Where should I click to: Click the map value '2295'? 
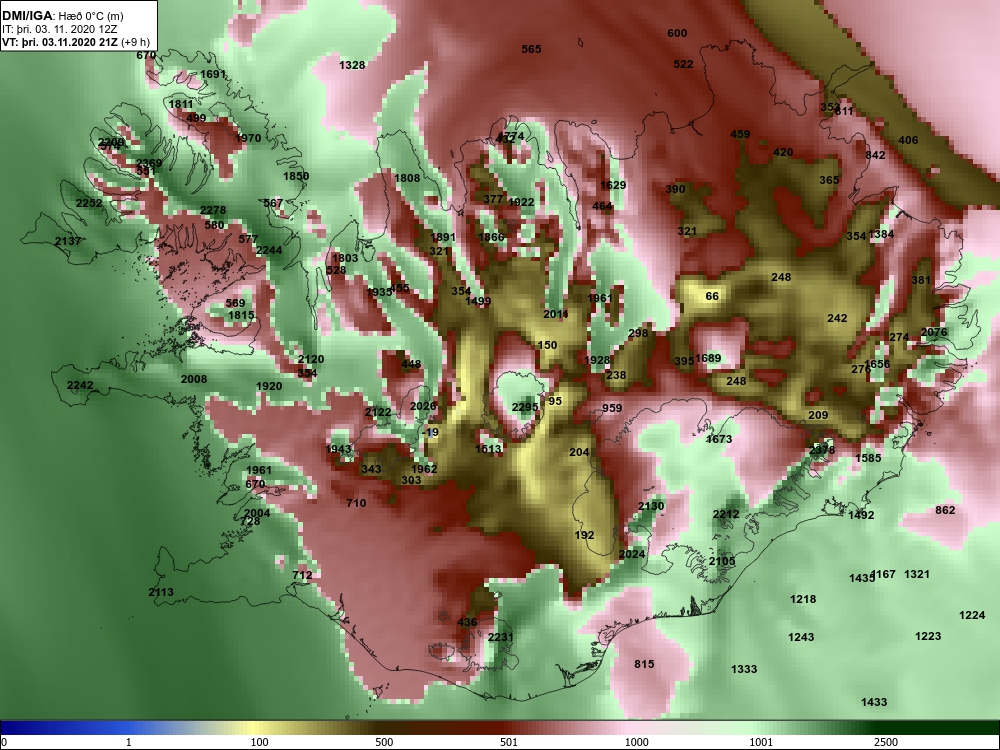[x=525, y=407]
